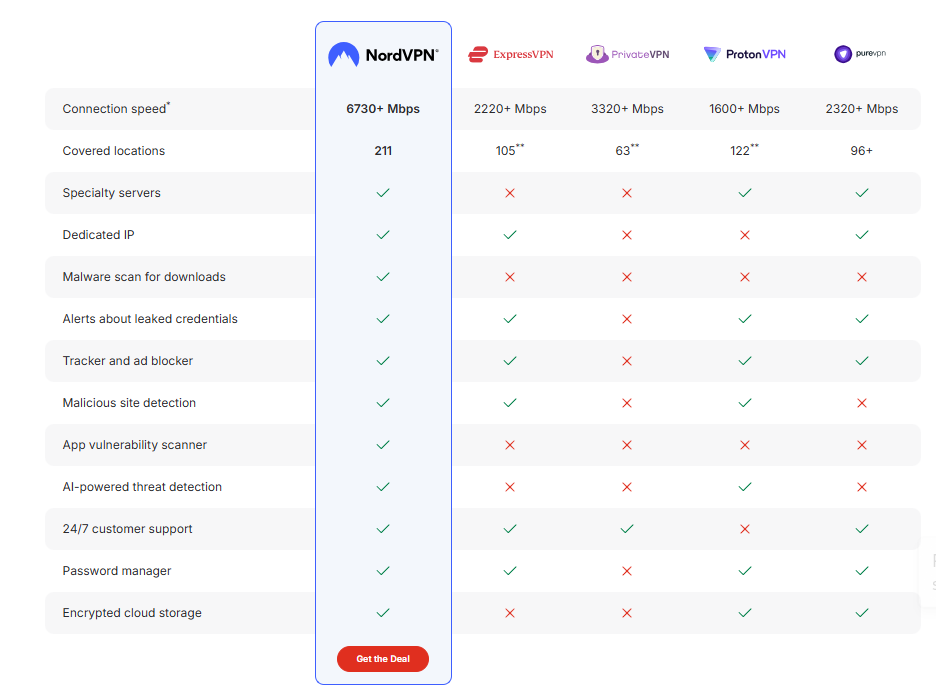This screenshot has width=936, height=696.
Task: Click PureVPN Malware scan red cross
Action: pos(862,277)
